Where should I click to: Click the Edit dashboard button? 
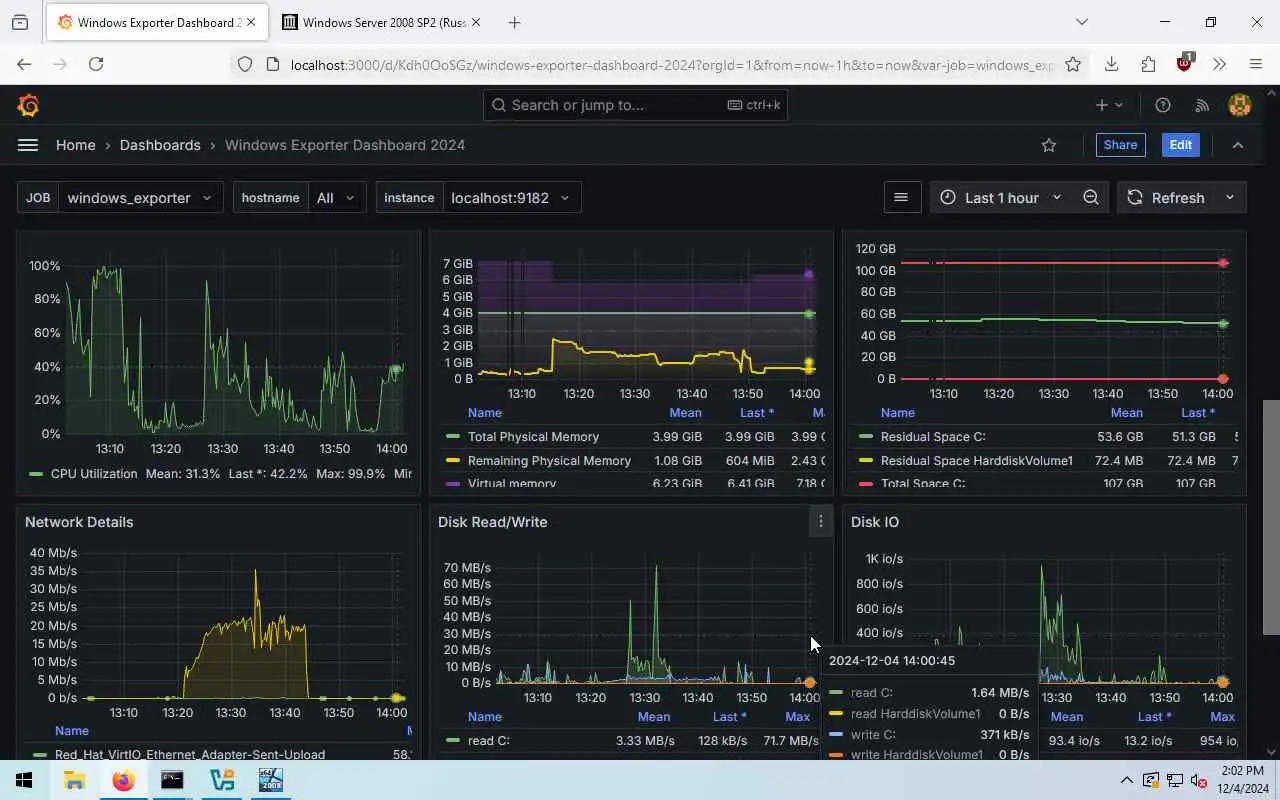pyautogui.click(x=1181, y=145)
